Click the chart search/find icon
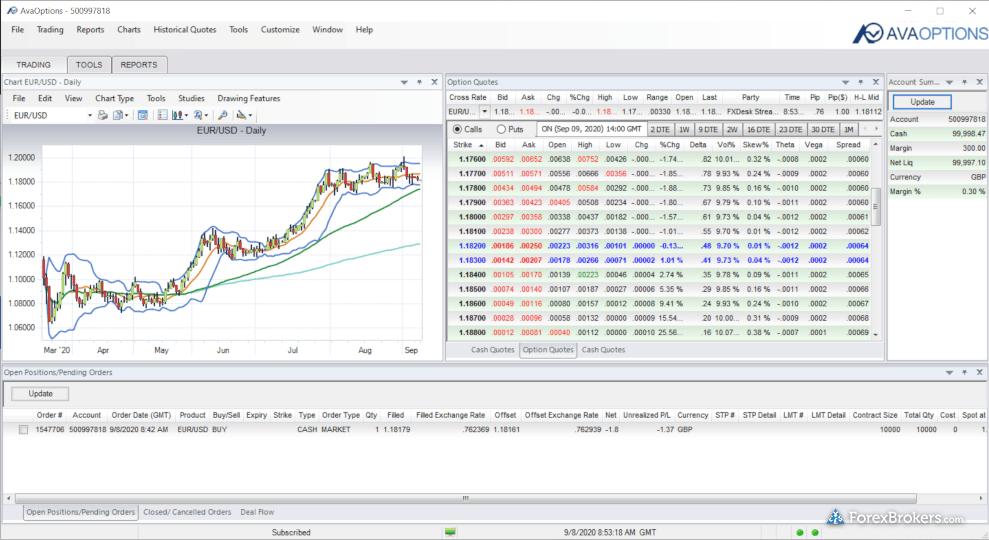The width and height of the screenshot is (989, 540). [223, 115]
